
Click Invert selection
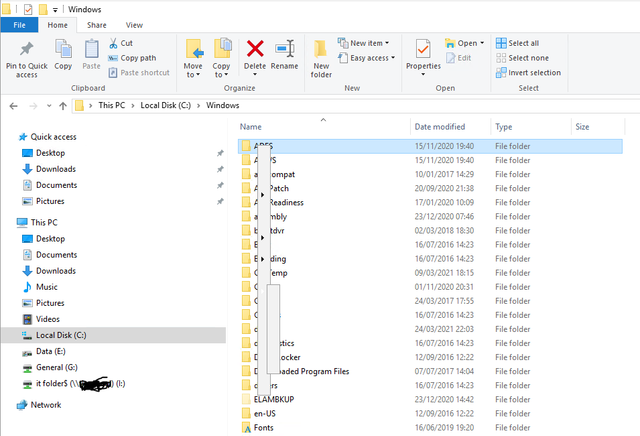coord(528,73)
